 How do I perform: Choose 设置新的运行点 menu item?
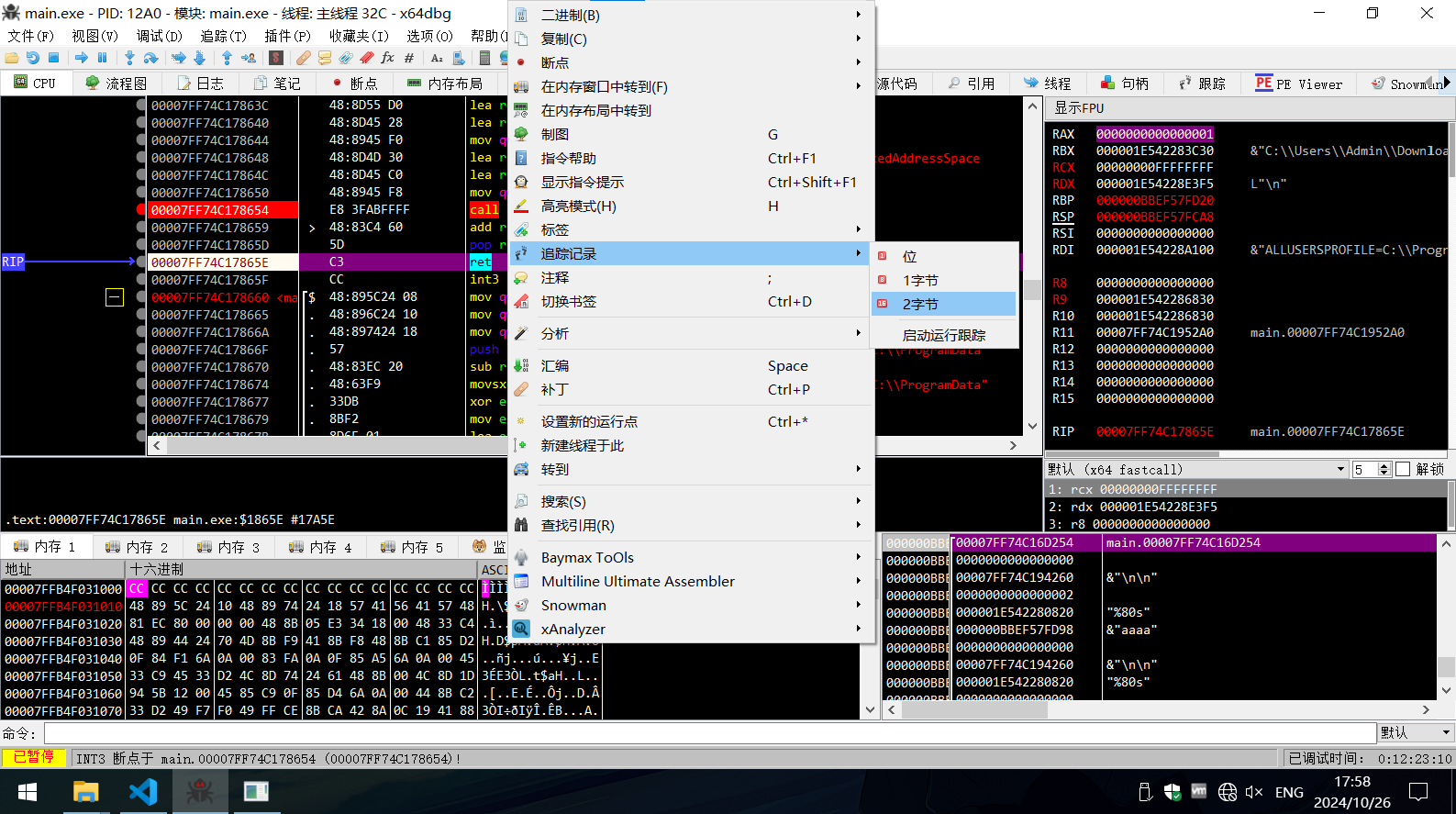(x=690, y=421)
